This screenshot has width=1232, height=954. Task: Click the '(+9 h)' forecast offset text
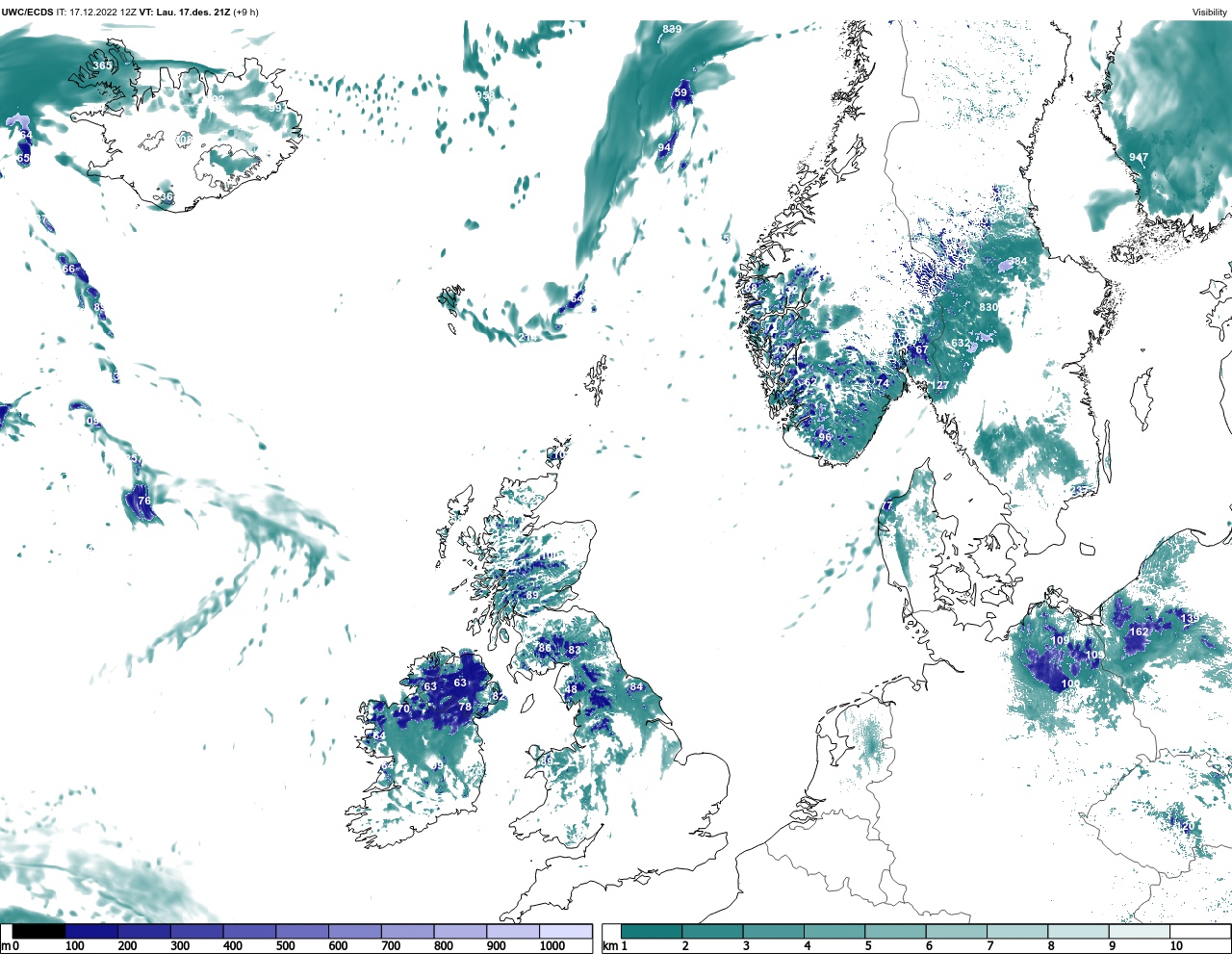(x=244, y=13)
